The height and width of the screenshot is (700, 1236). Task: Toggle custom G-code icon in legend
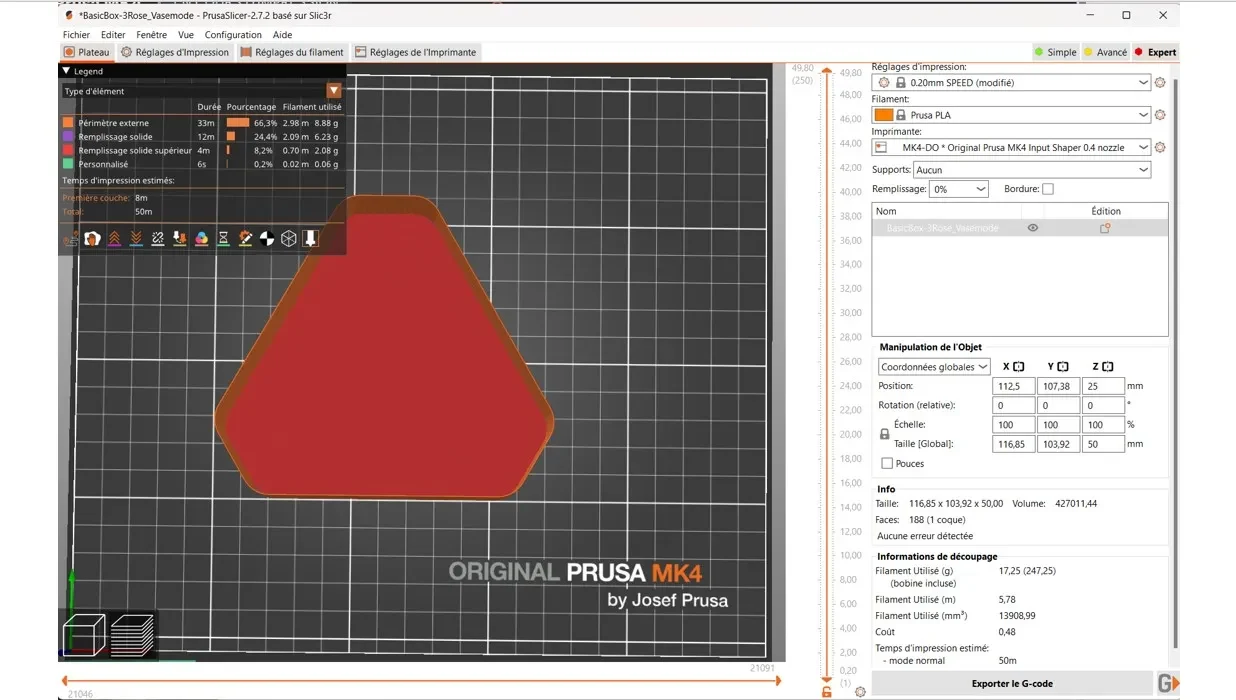point(245,238)
